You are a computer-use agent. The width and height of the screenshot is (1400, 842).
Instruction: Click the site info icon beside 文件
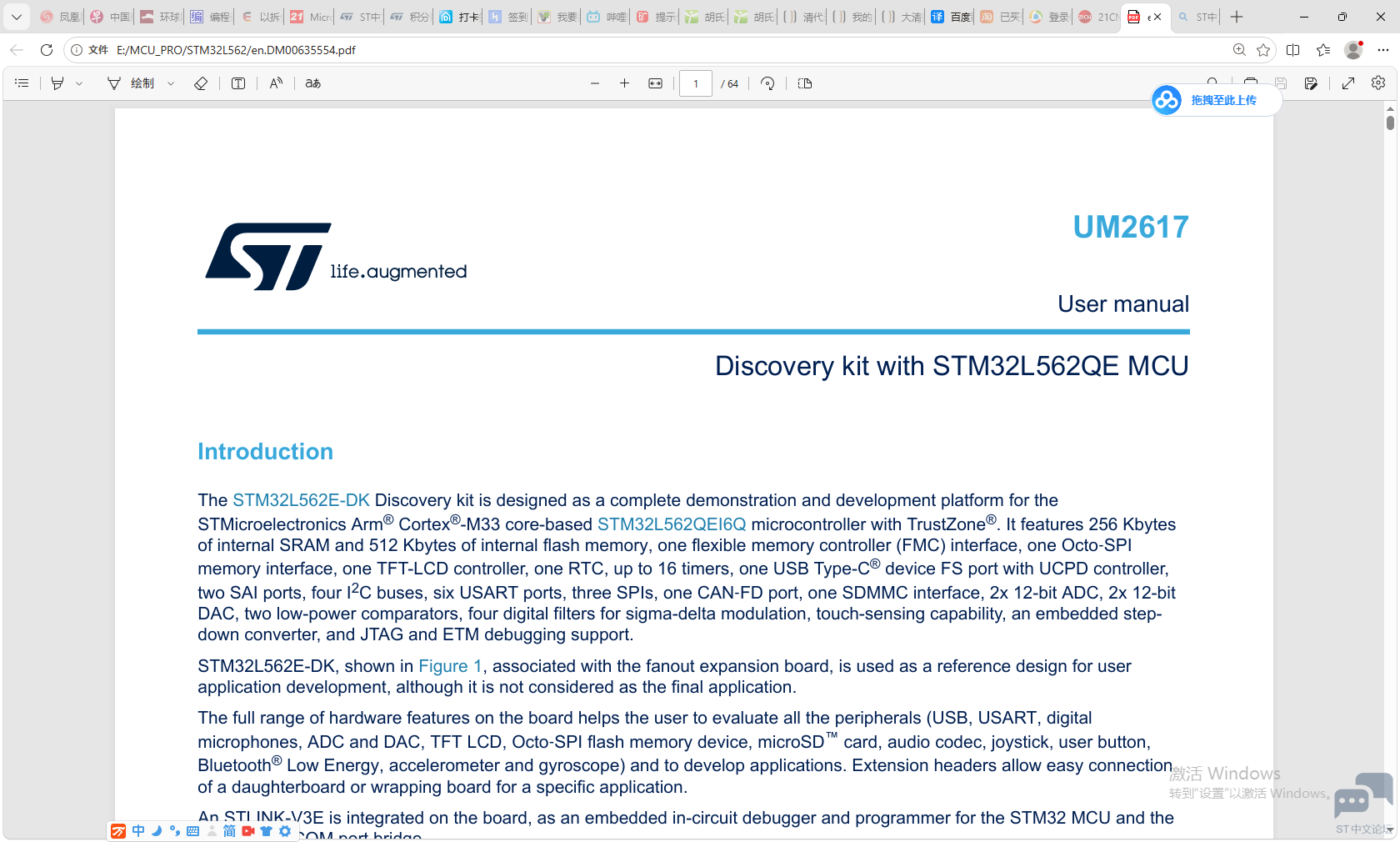[77, 50]
